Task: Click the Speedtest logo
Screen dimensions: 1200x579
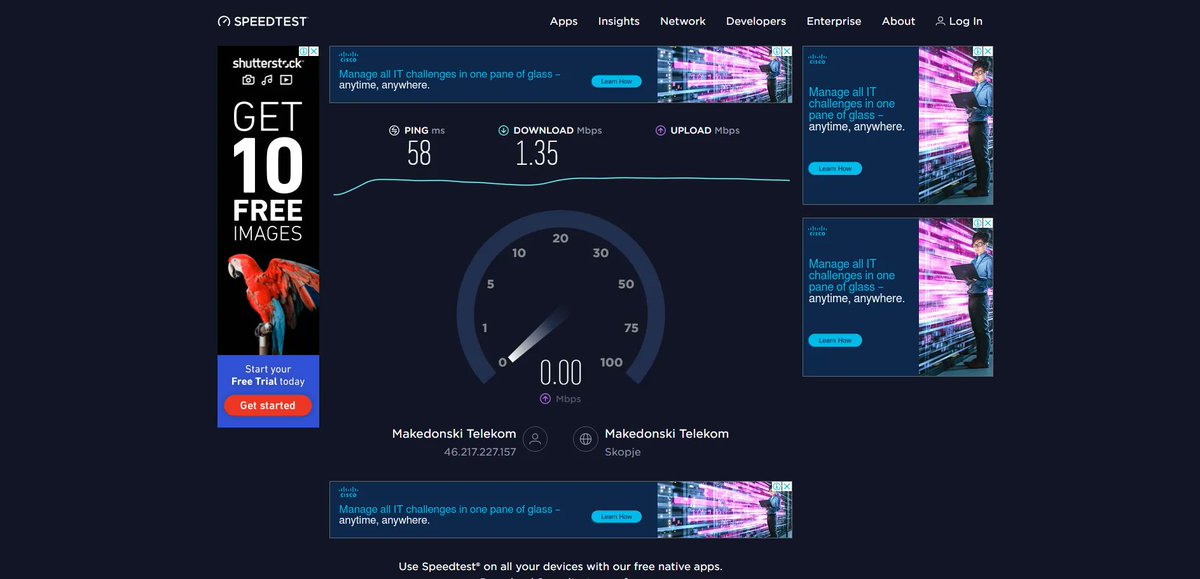Action: (262, 21)
